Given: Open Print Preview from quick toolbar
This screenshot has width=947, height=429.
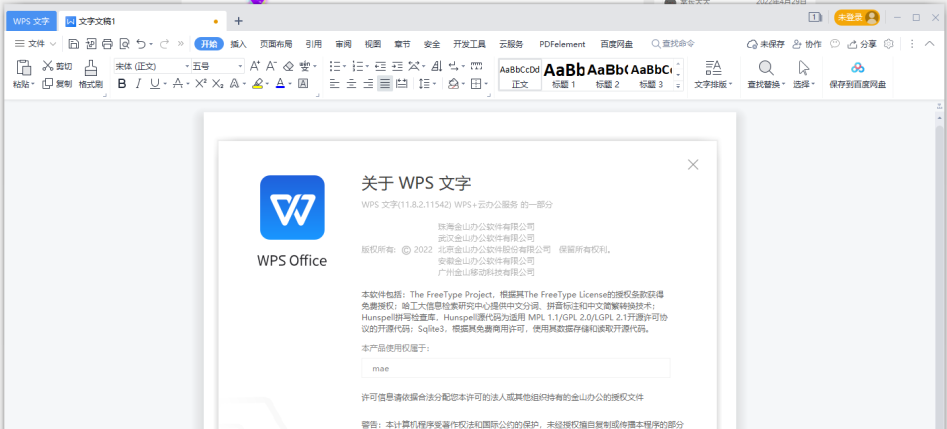Looking at the screenshot, I should [124, 44].
